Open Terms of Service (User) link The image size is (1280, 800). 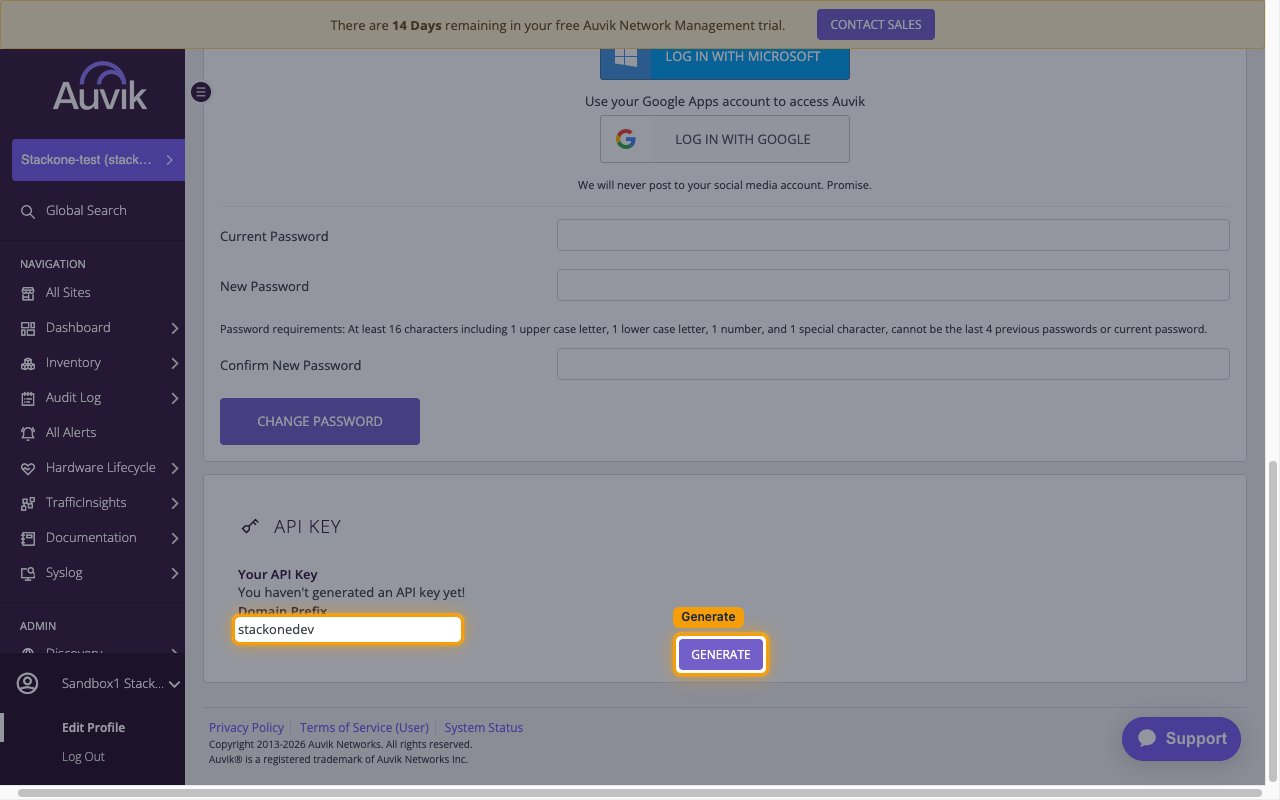pyautogui.click(x=364, y=727)
